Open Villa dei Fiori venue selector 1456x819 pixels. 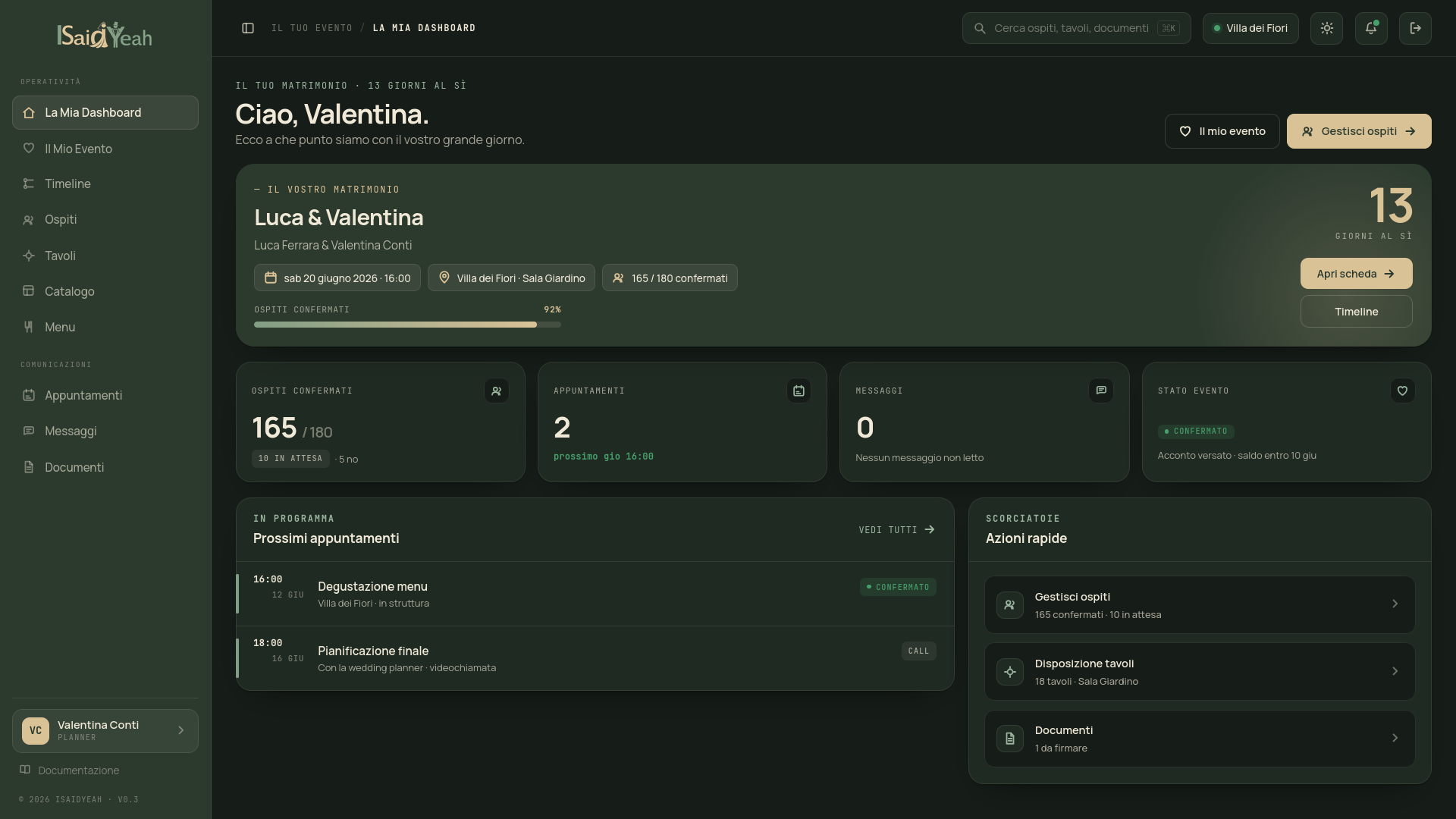[1250, 28]
